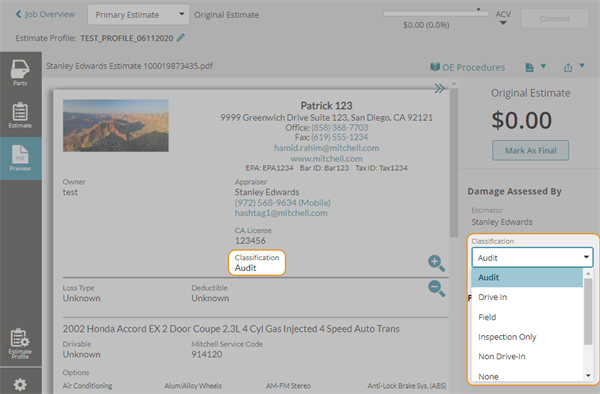The height and width of the screenshot is (394, 600).
Task: Click Estimator name Stanley Edwards
Action: tap(502, 222)
